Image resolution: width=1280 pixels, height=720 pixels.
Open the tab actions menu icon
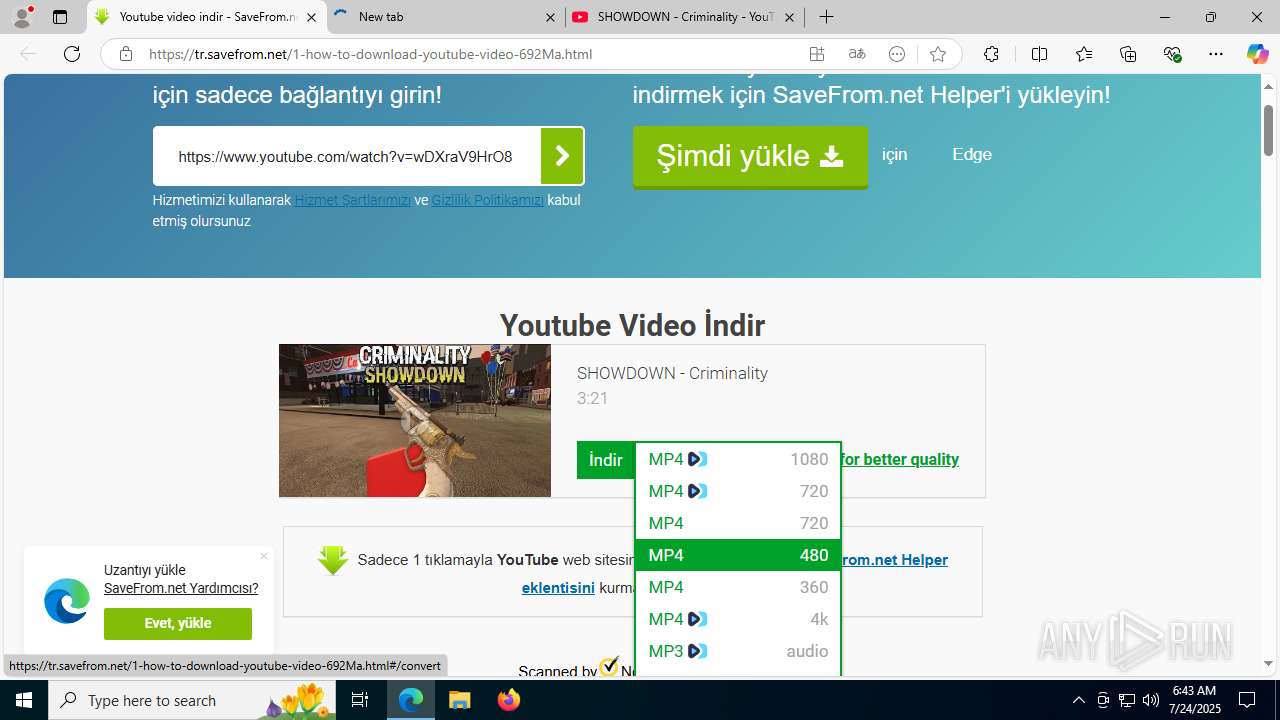click(x=60, y=17)
